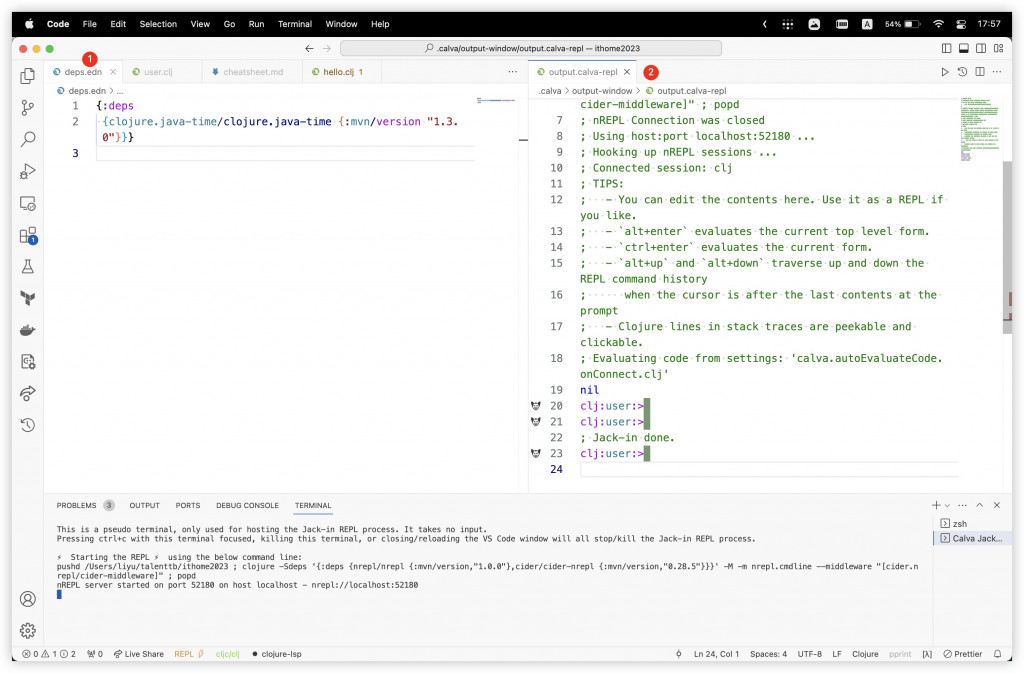Open the Explorer view in activity bar

point(27,76)
